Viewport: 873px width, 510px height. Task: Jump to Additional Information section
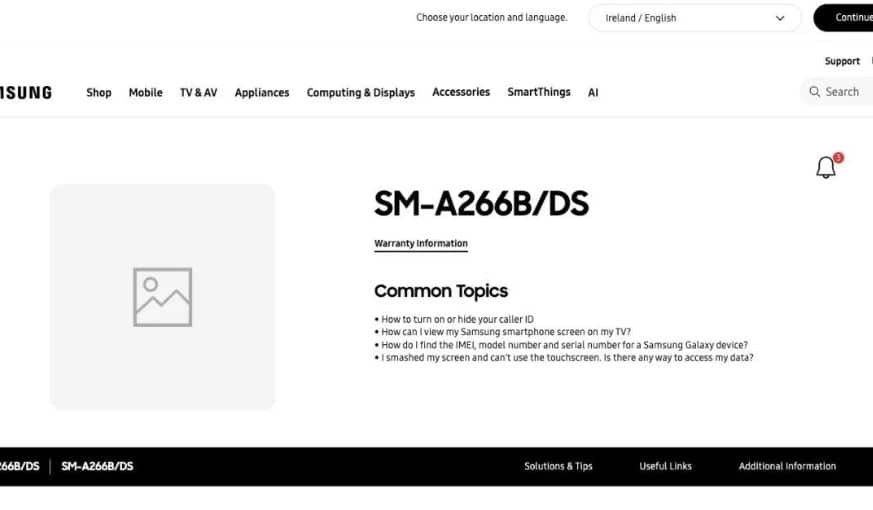point(787,466)
